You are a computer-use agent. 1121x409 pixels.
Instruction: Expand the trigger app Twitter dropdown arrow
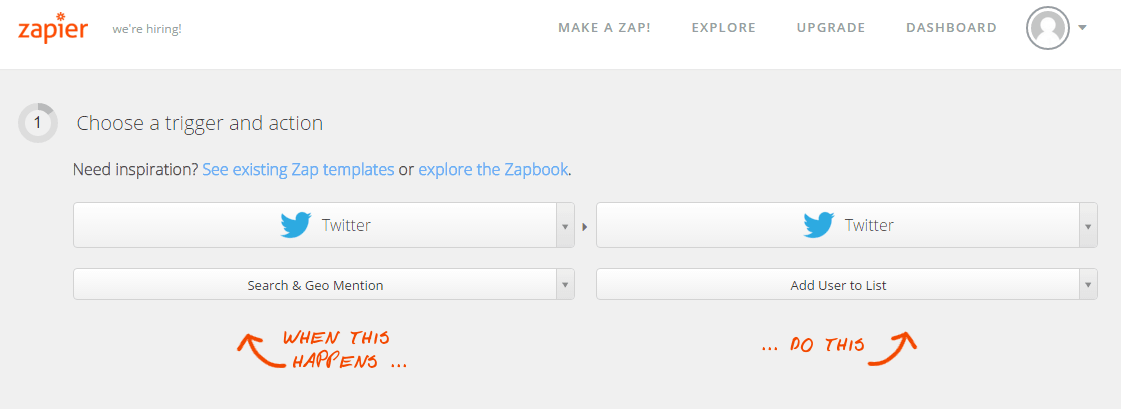coord(565,226)
